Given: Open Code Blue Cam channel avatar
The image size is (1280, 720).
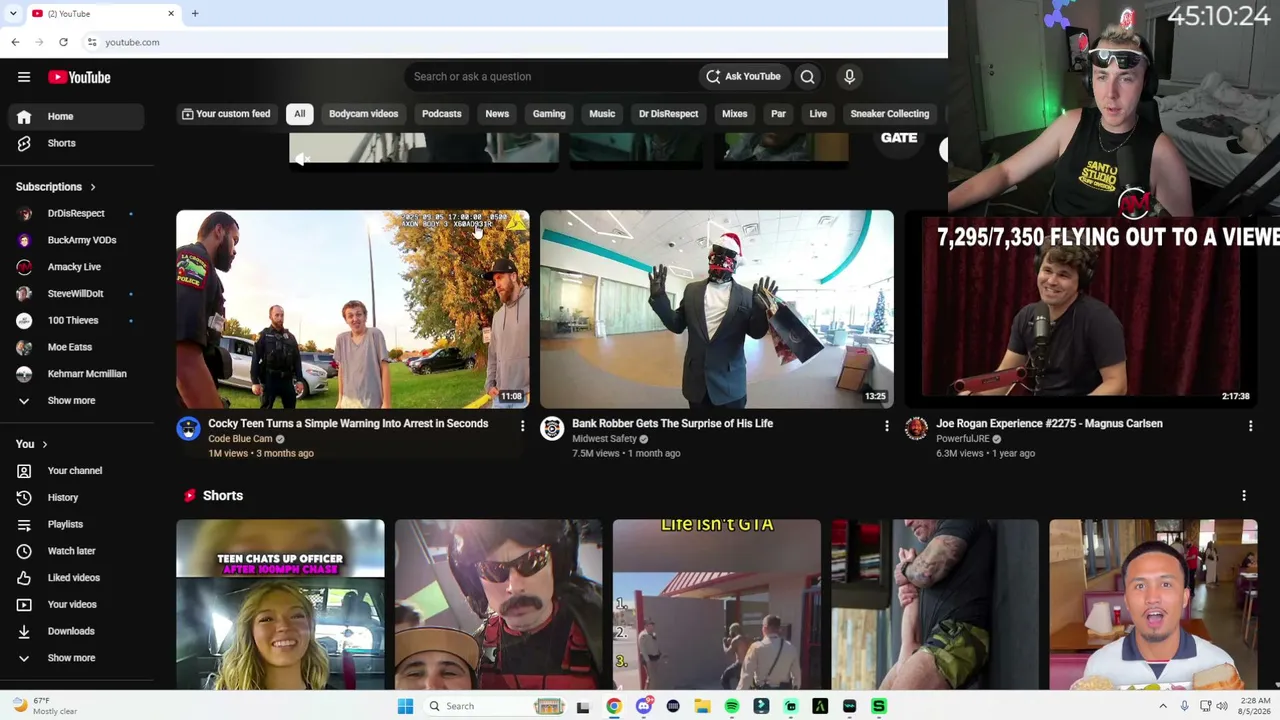Looking at the screenshot, I should coord(188,429).
